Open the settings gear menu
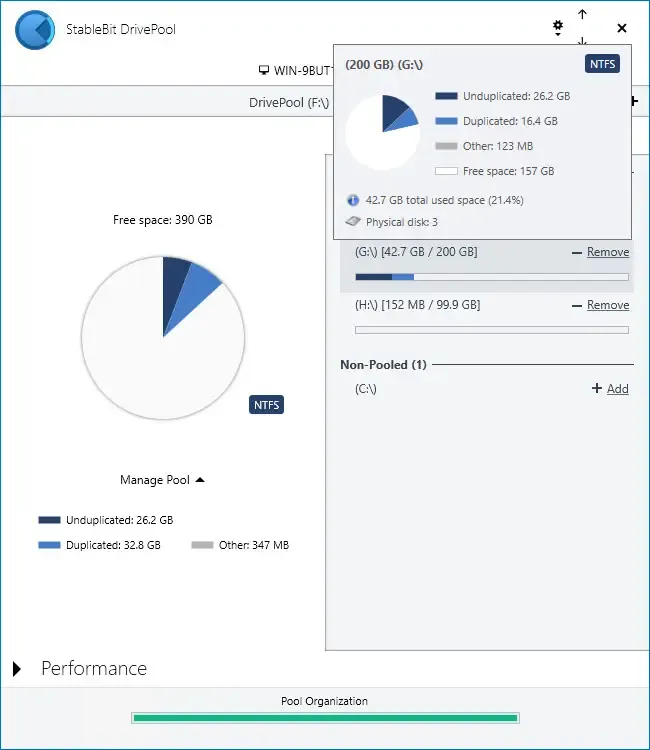This screenshot has width=650, height=750. 558,27
